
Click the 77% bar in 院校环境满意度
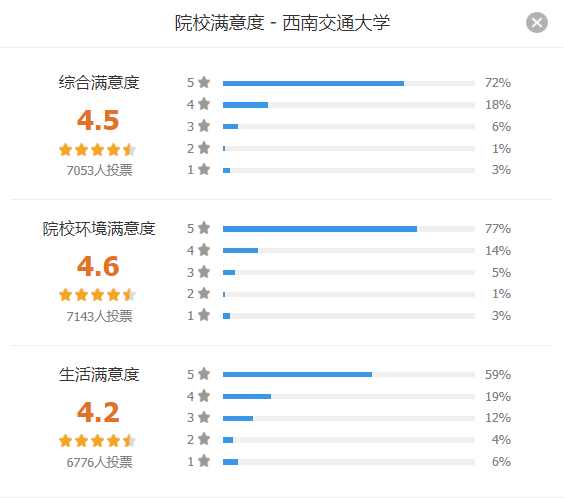(349, 229)
